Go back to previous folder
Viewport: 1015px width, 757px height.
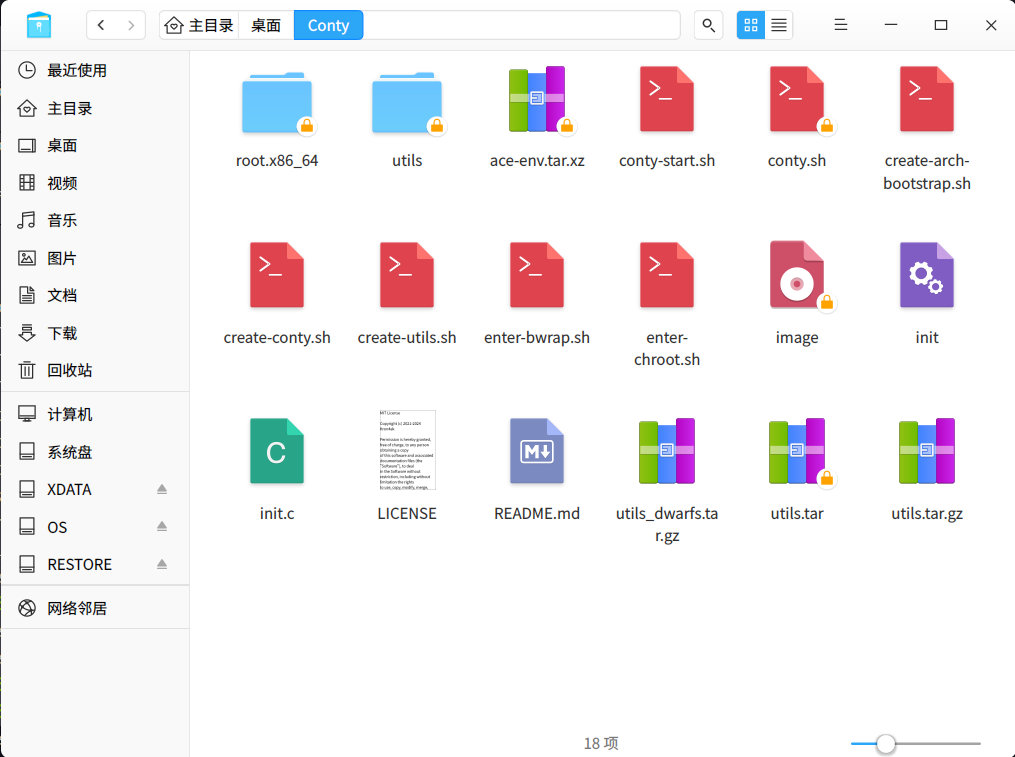coord(101,25)
